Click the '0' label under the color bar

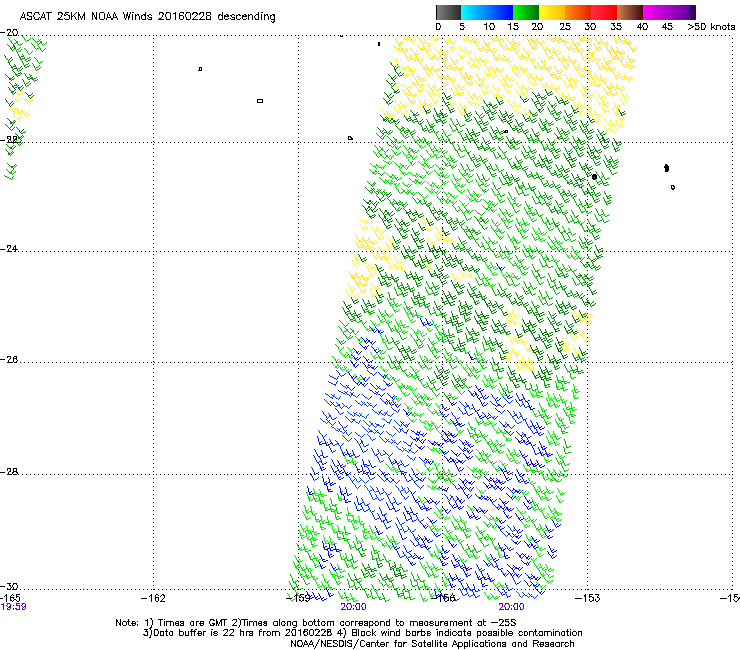pos(438,27)
